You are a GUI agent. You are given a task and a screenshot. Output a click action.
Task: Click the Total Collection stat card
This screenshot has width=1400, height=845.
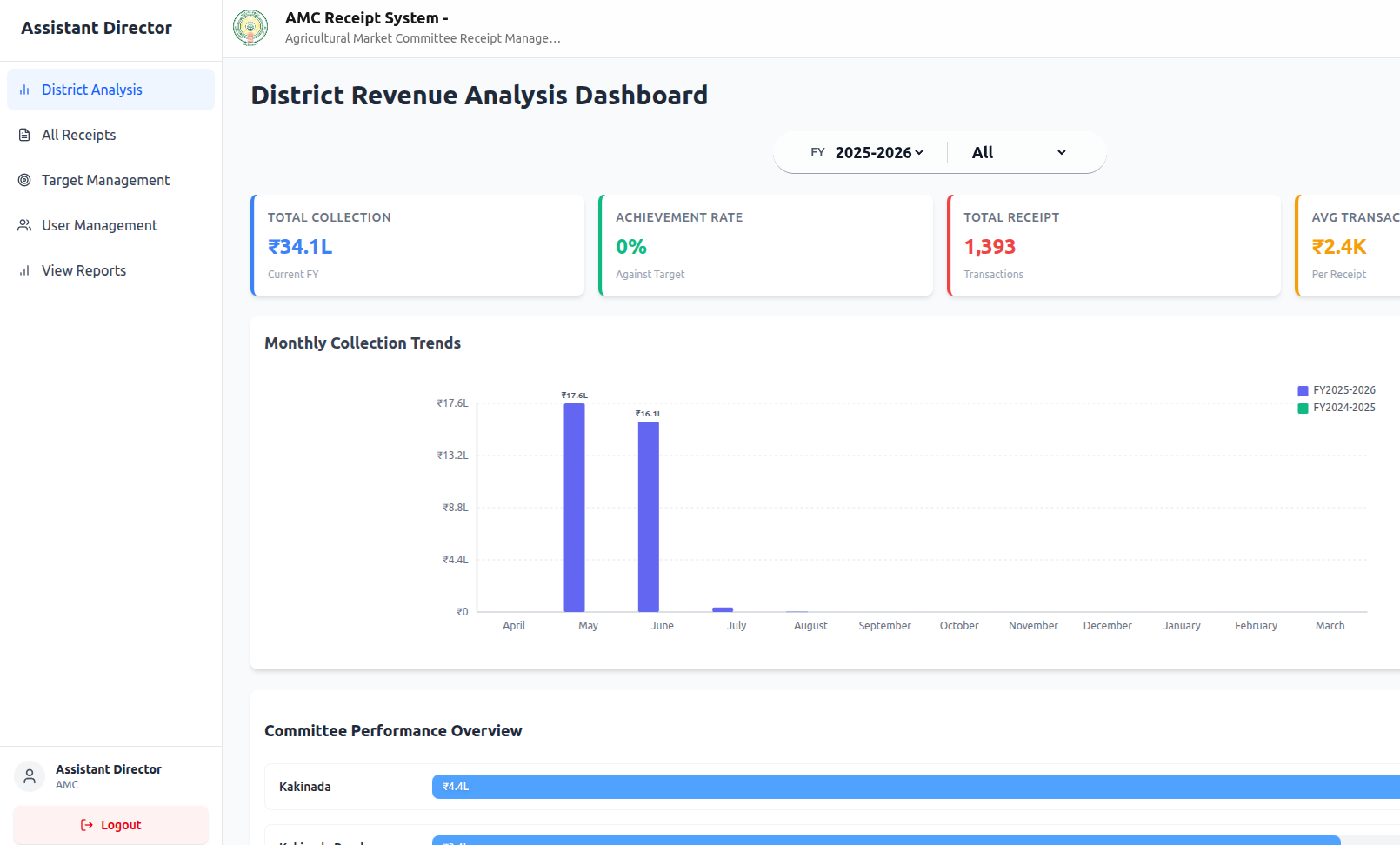[417, 245]
